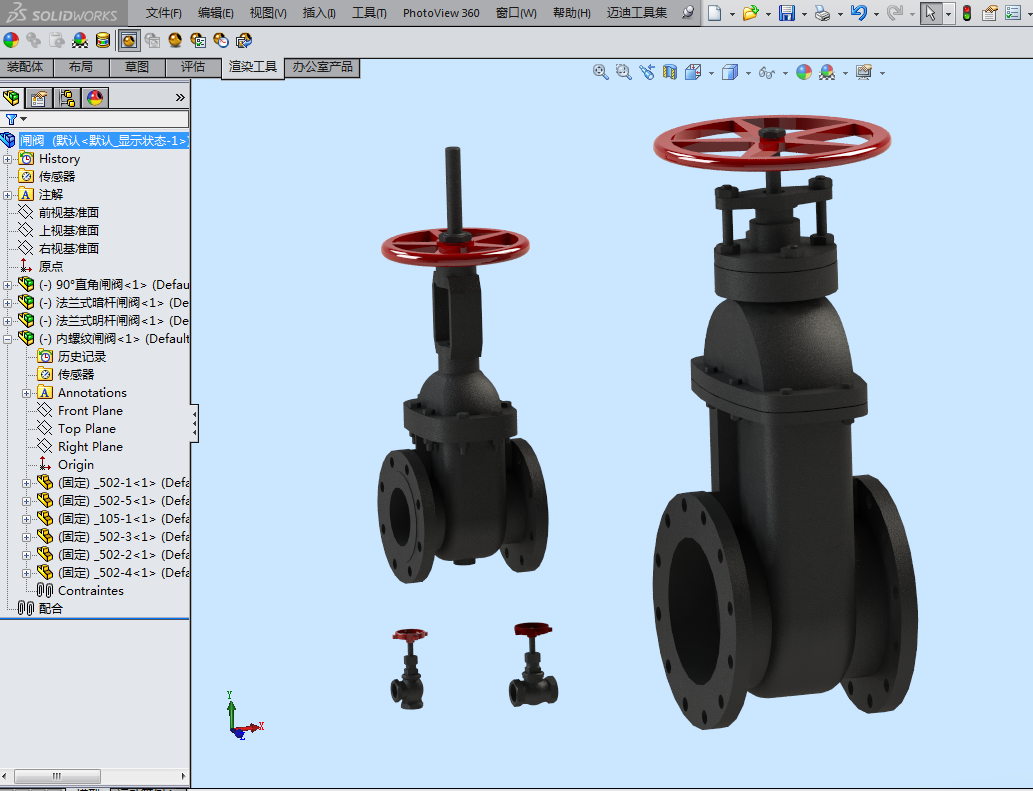Open the ConfigurationManager tab icon
Viewport: 1033px width, 791px height.
[x=67, y=98]
